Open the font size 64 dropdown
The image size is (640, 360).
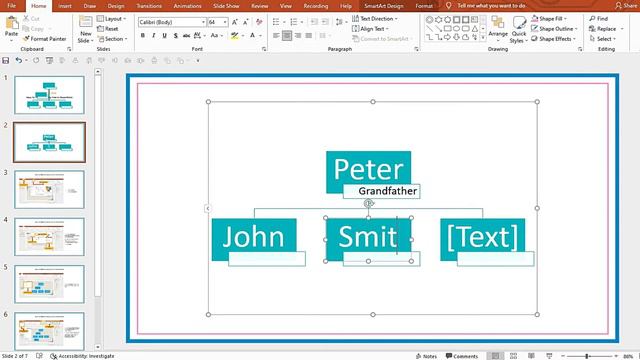pos(225,22)
